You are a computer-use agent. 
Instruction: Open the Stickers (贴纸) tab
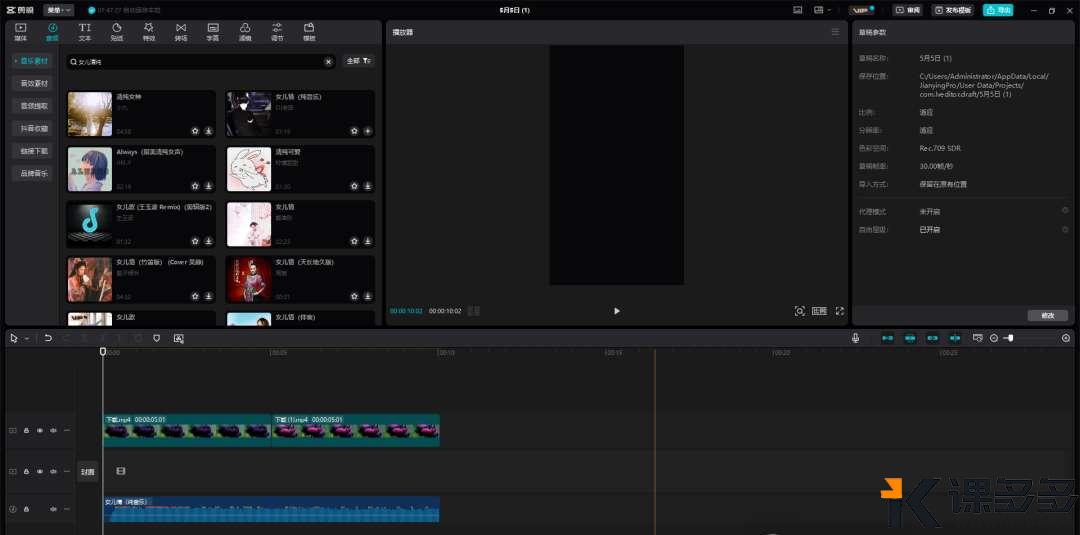tap(117, 32)
